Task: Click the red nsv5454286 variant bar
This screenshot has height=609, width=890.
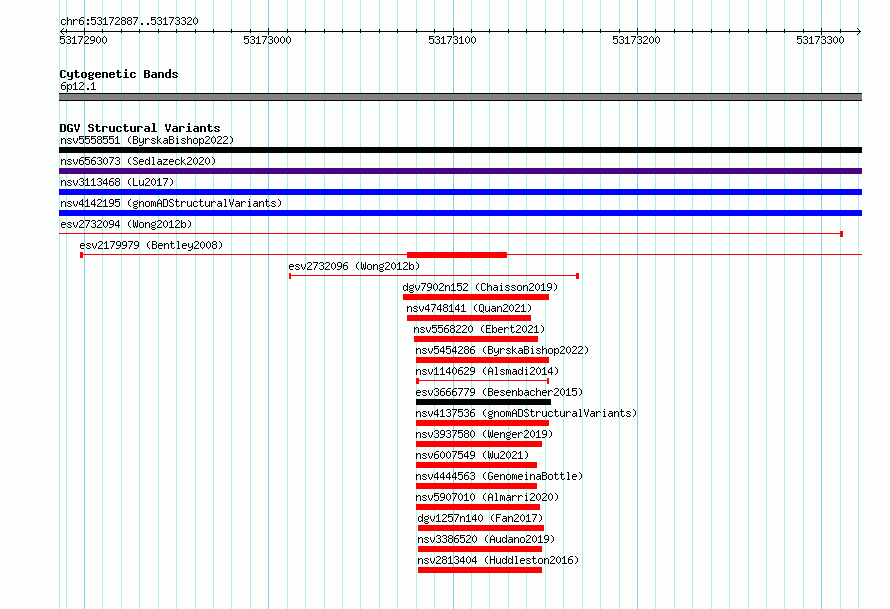Action: (482, 360)
